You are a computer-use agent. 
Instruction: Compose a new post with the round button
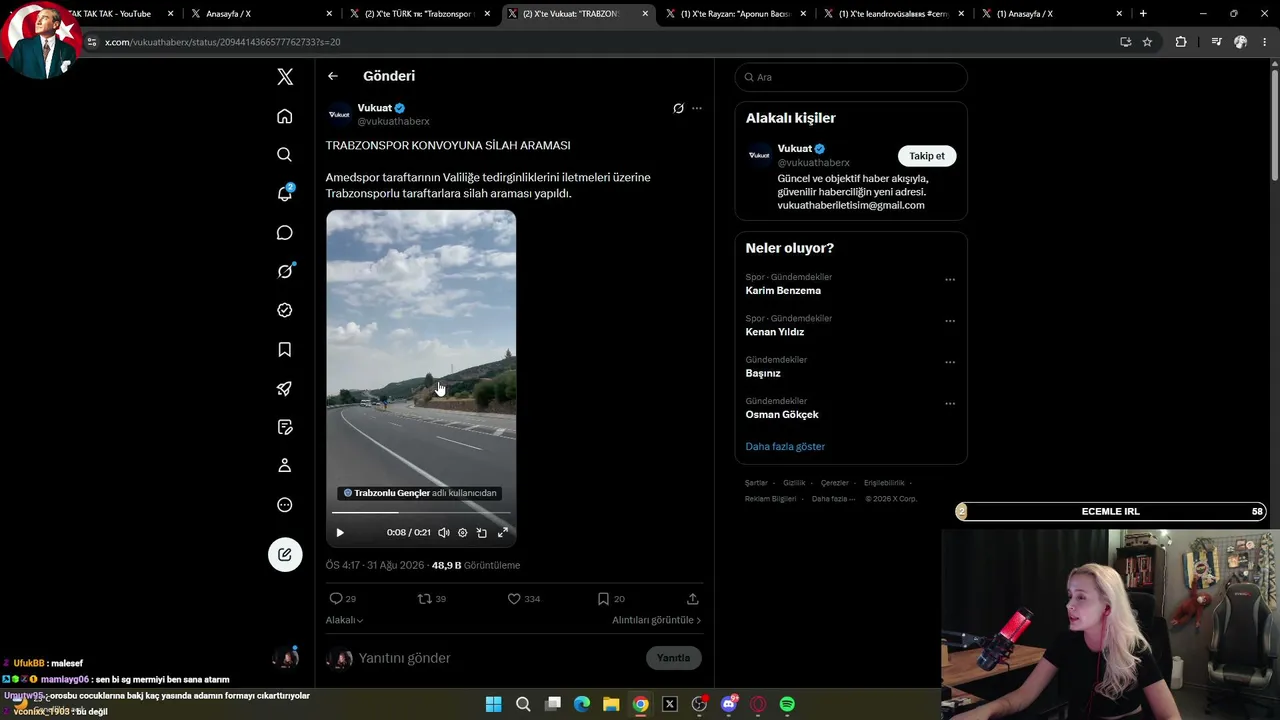point(285,554)
